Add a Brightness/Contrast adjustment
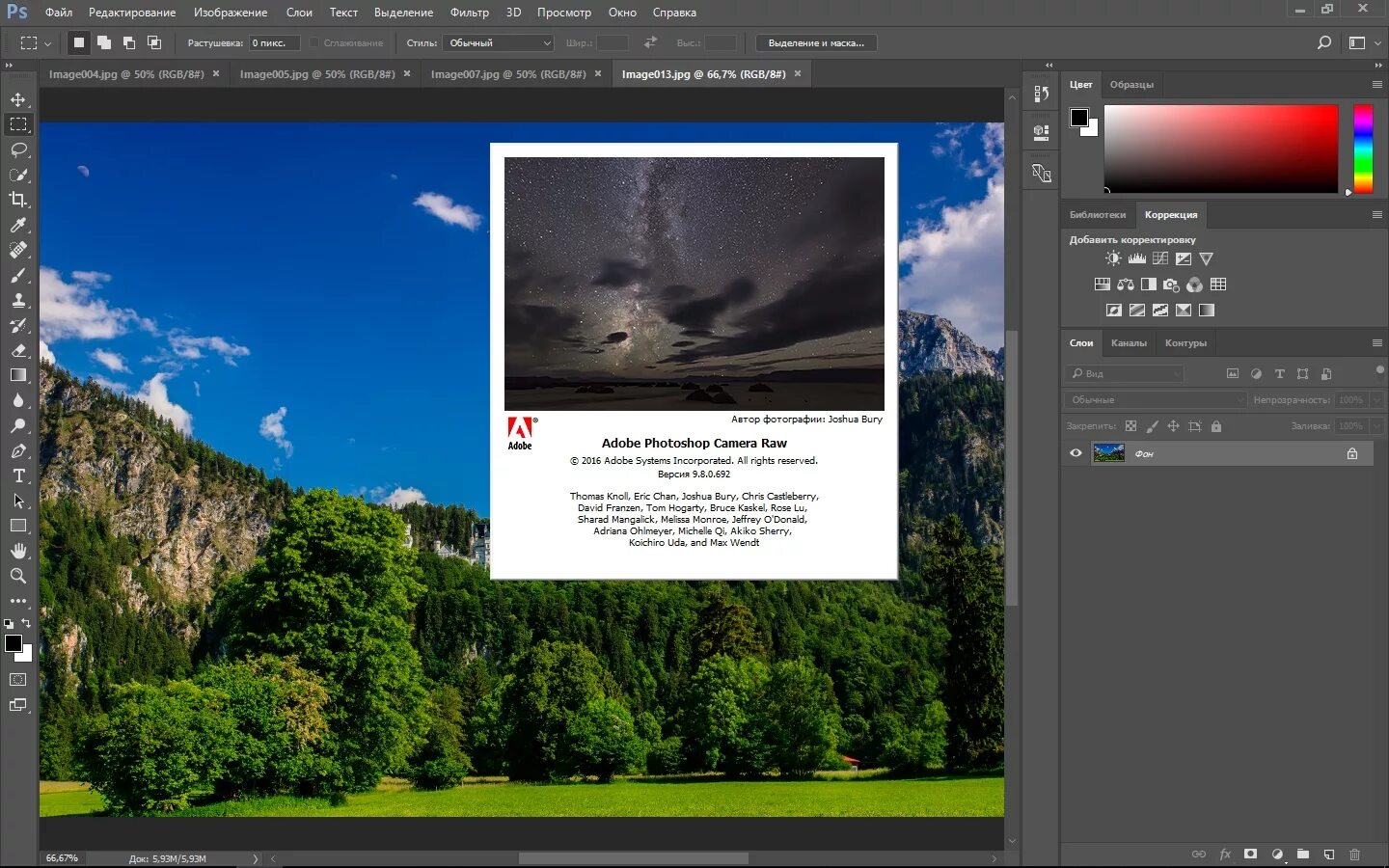This screenshot has width=1389, height=868. (1113, 258)
